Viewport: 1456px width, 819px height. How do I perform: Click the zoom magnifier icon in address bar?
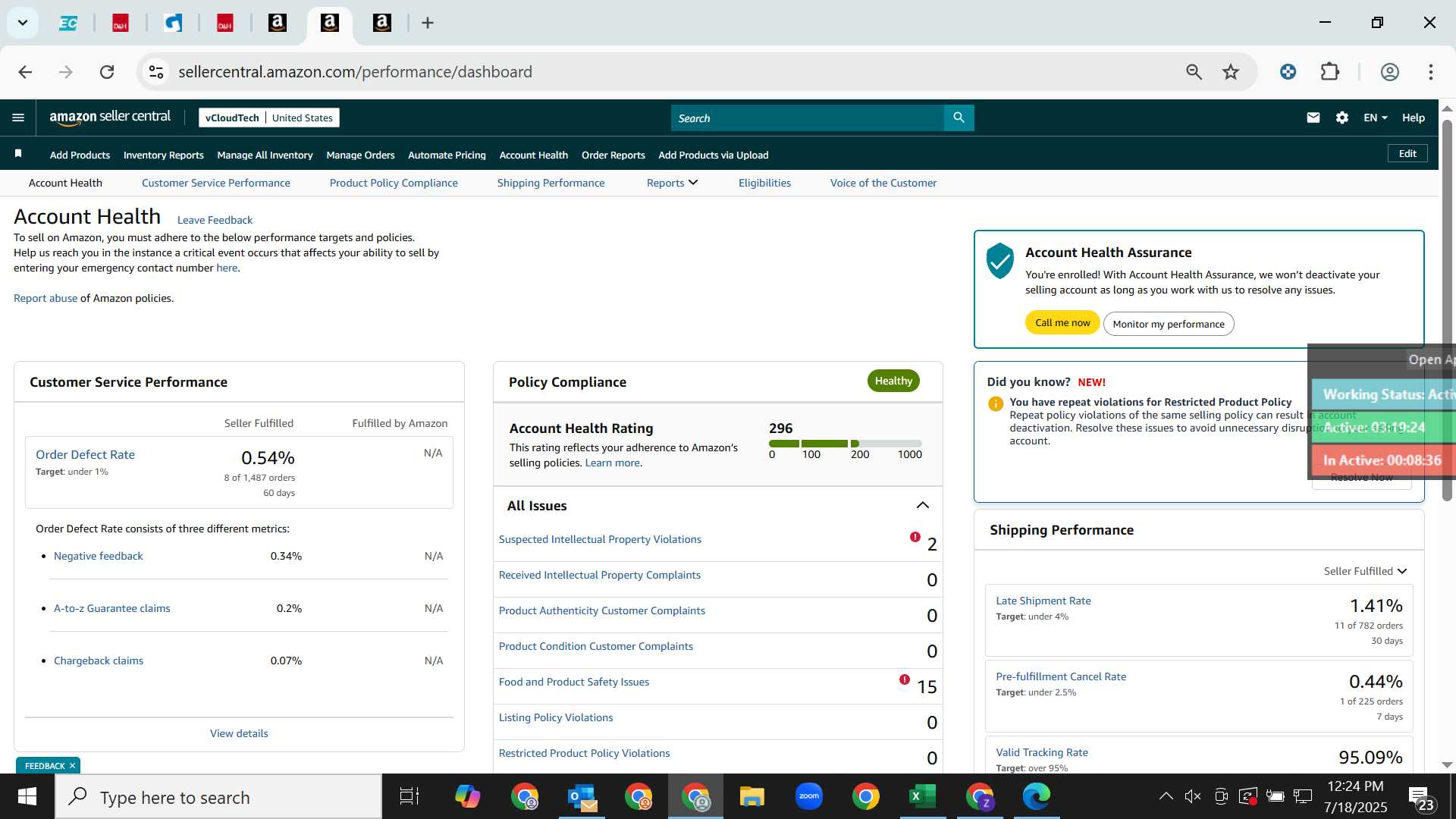click(1194, 72)
